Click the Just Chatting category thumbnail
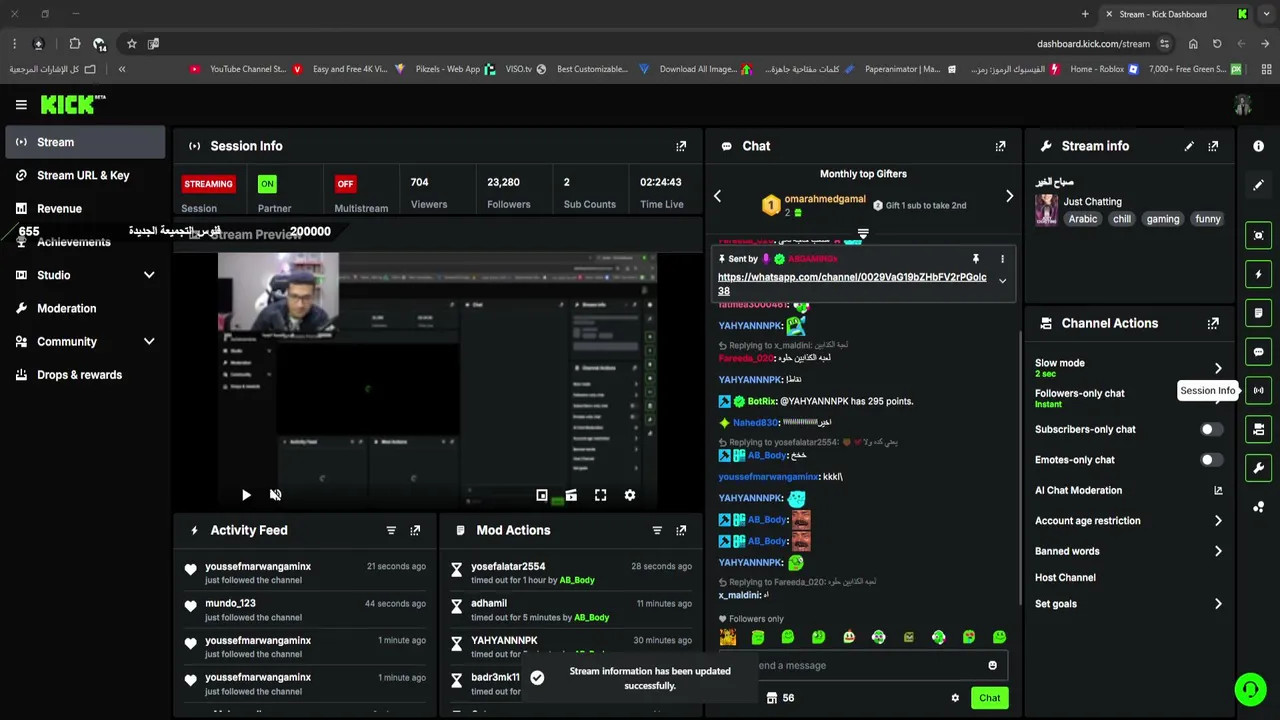 [x=1046, y=210]
